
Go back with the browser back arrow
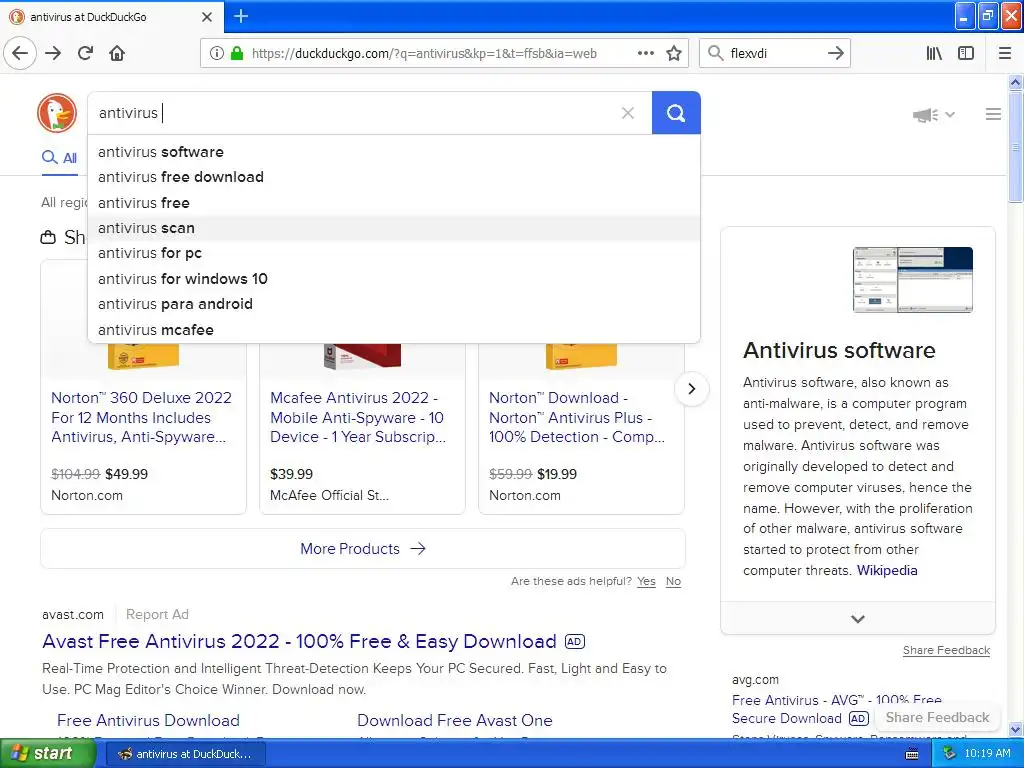[20, 53]
